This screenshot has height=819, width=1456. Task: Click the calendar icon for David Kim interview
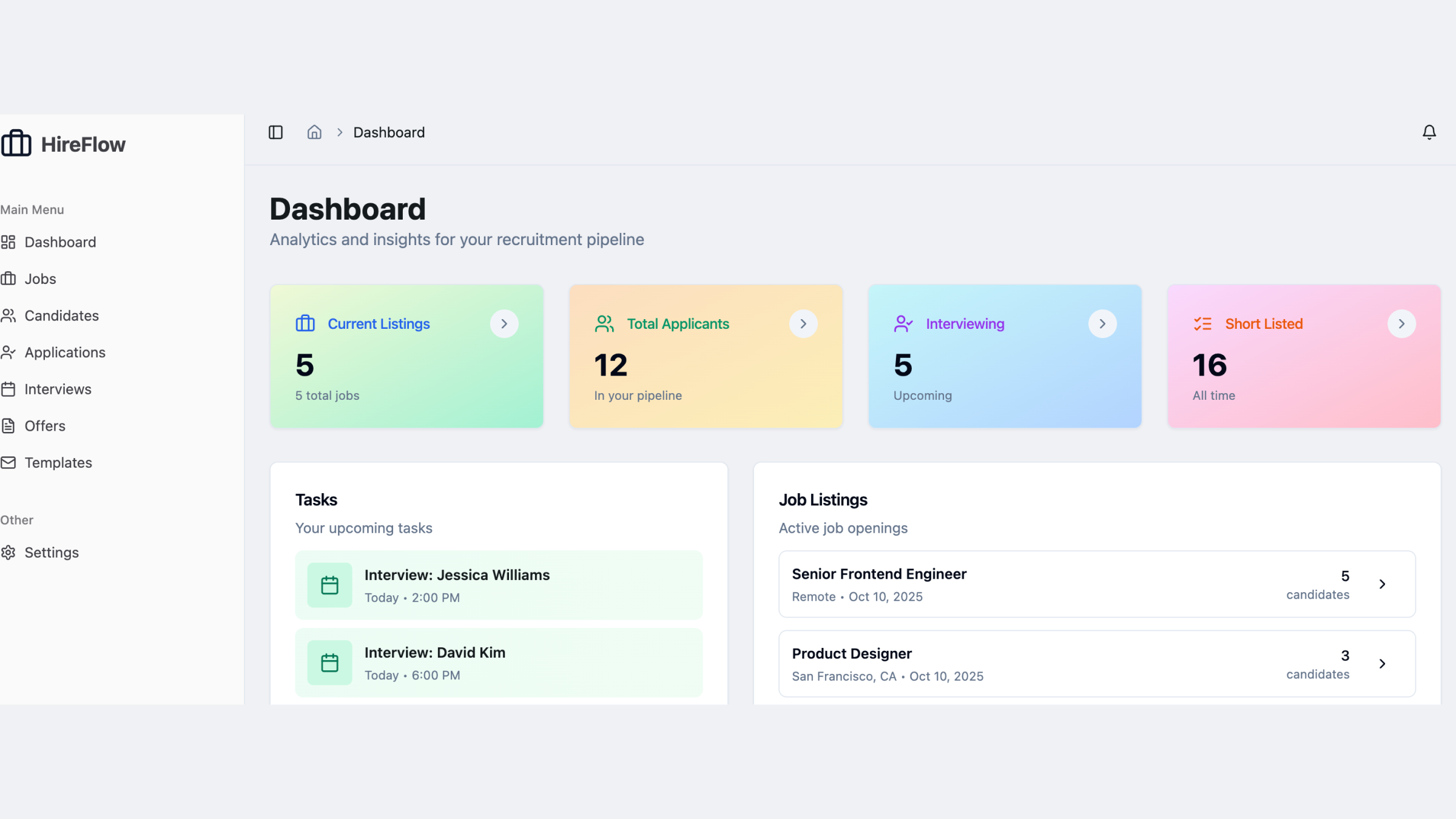(329, 662)
